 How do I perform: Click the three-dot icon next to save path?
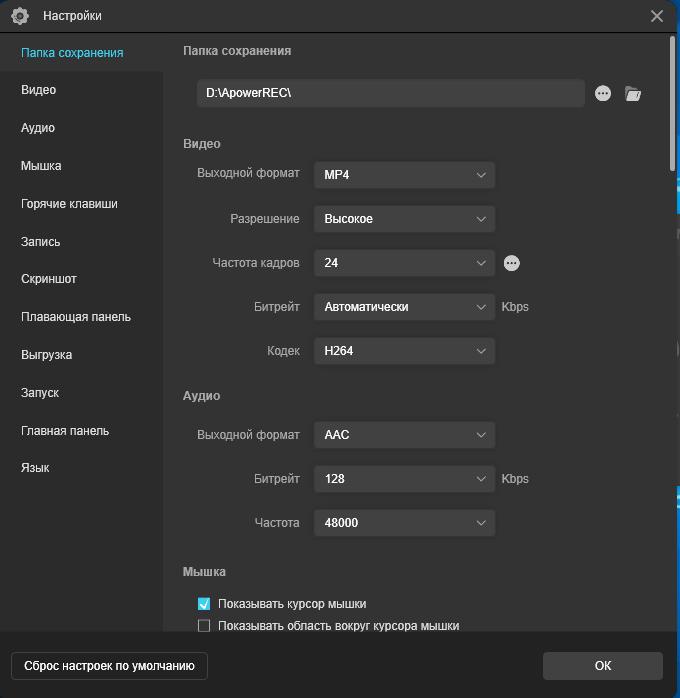(603, 93)
